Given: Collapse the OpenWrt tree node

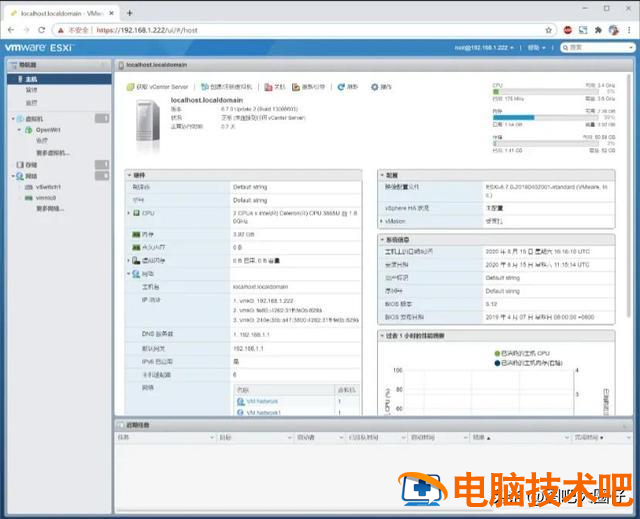Looking at the screenshot, I should tap(19, 130).
